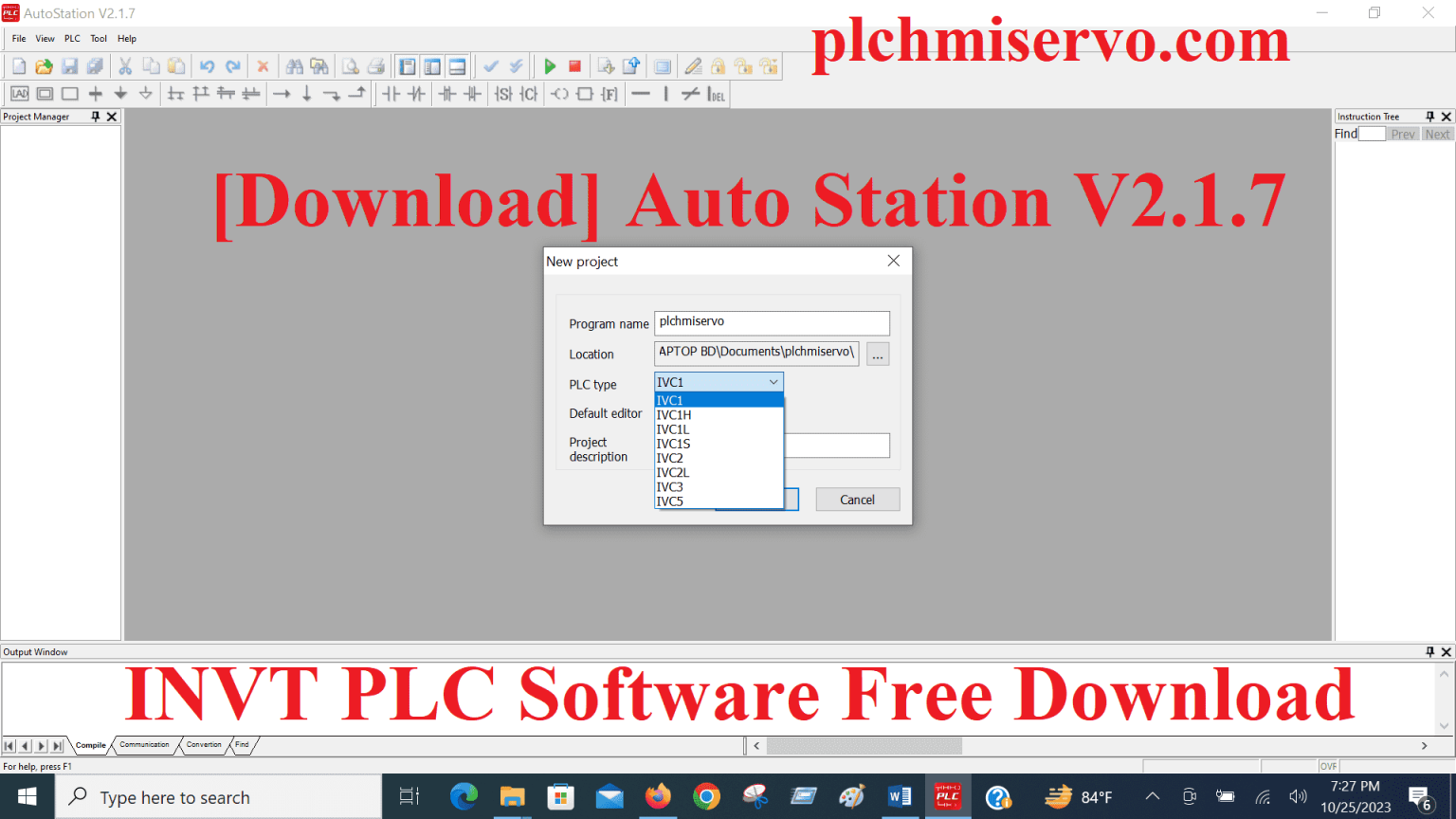Cancel the New project dialog

856,499
